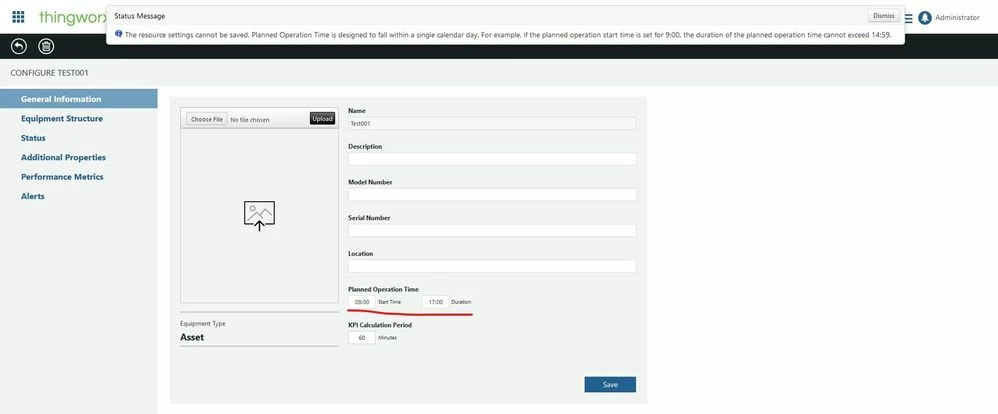The image size is (998, 414).
Task: Open the hamburger menu beside Administrator
Action: [x=908, y=18]
